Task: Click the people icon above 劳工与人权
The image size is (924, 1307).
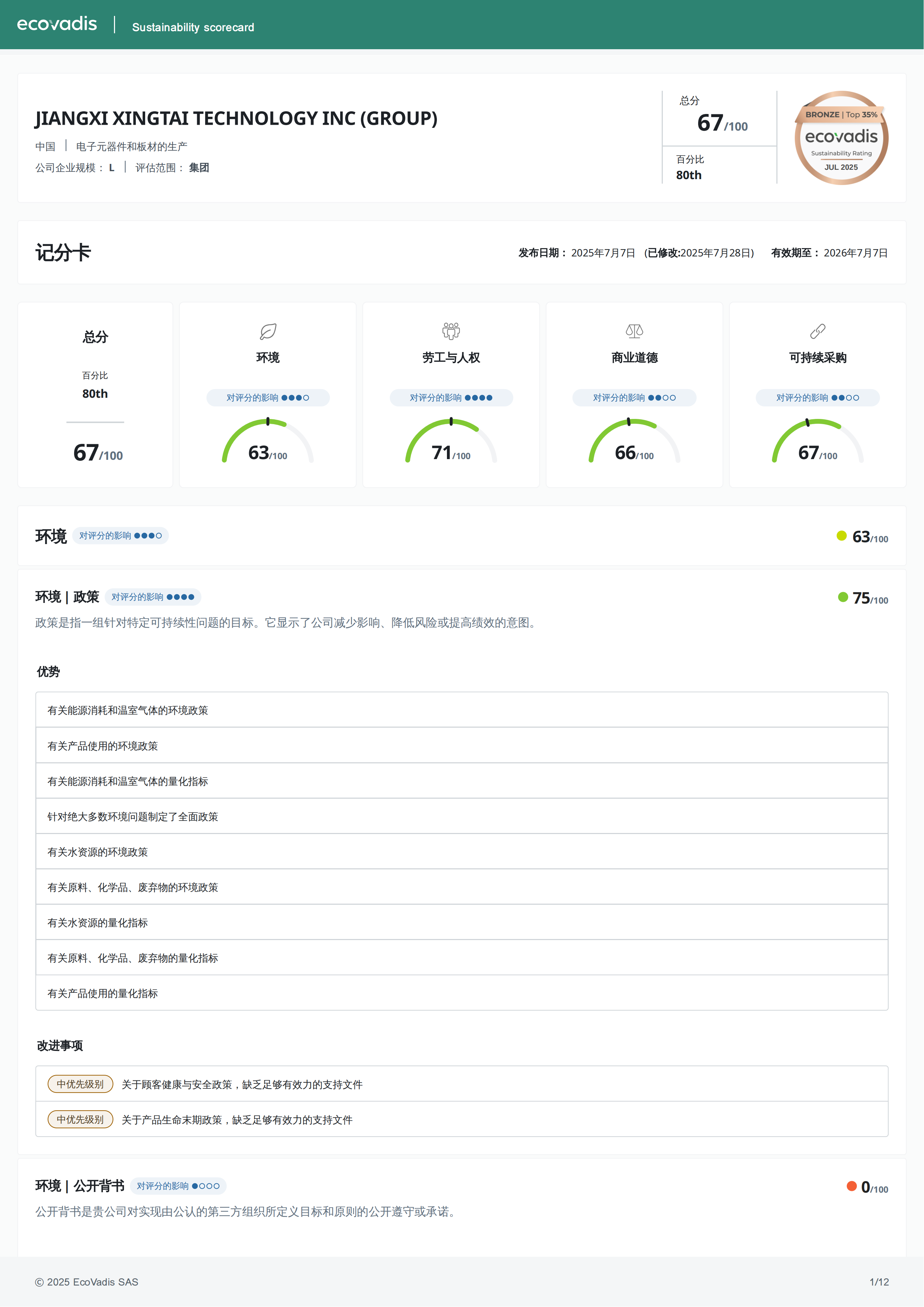Action: point(451,331)
